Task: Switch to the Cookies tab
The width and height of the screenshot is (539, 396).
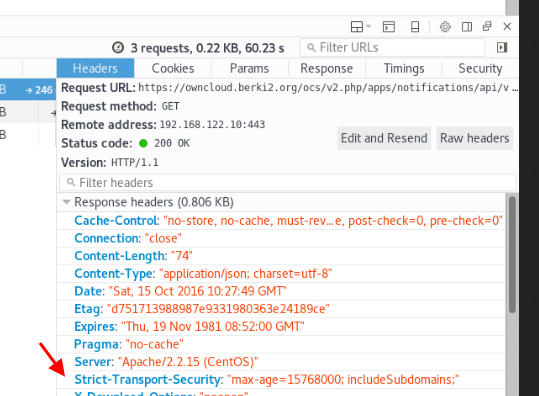Action: [173, 68]
